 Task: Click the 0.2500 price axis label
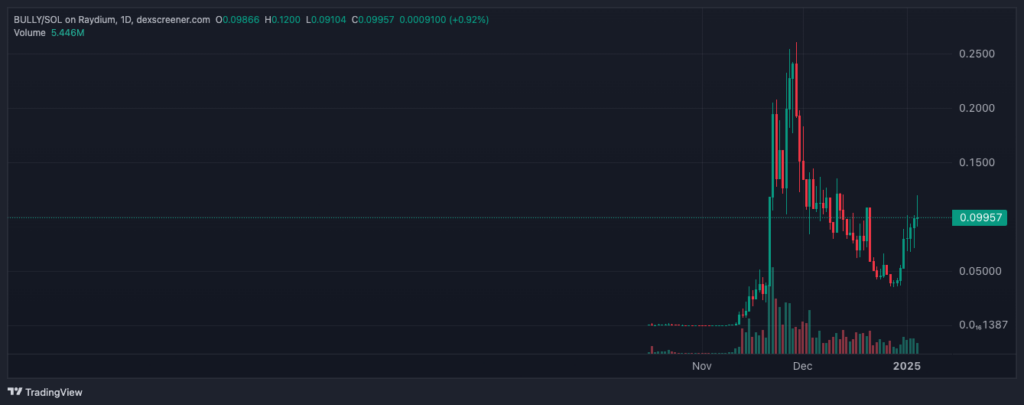click(x=976, y=54)
